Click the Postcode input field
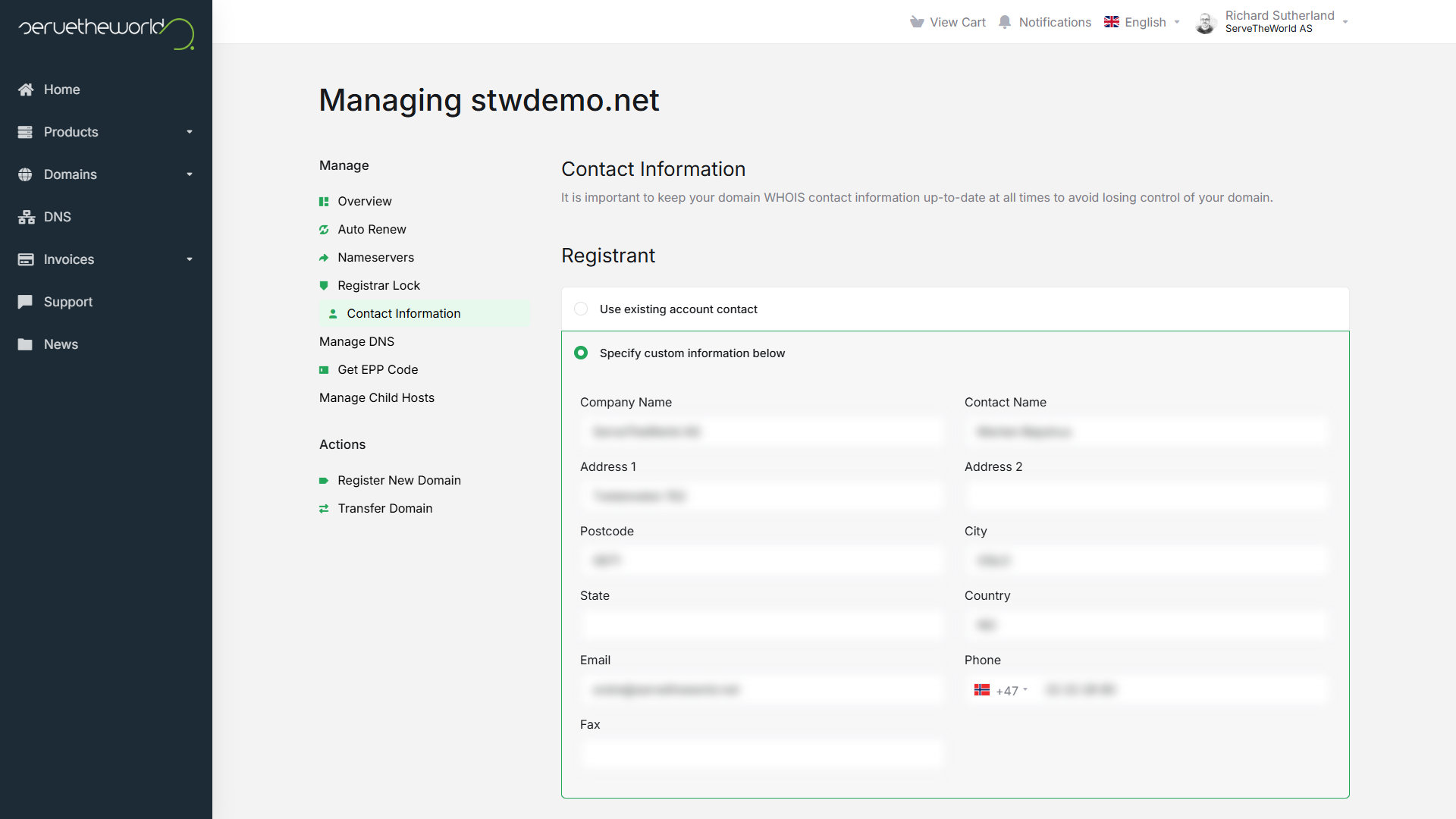The image size is (1456, 819). (763, 561)
